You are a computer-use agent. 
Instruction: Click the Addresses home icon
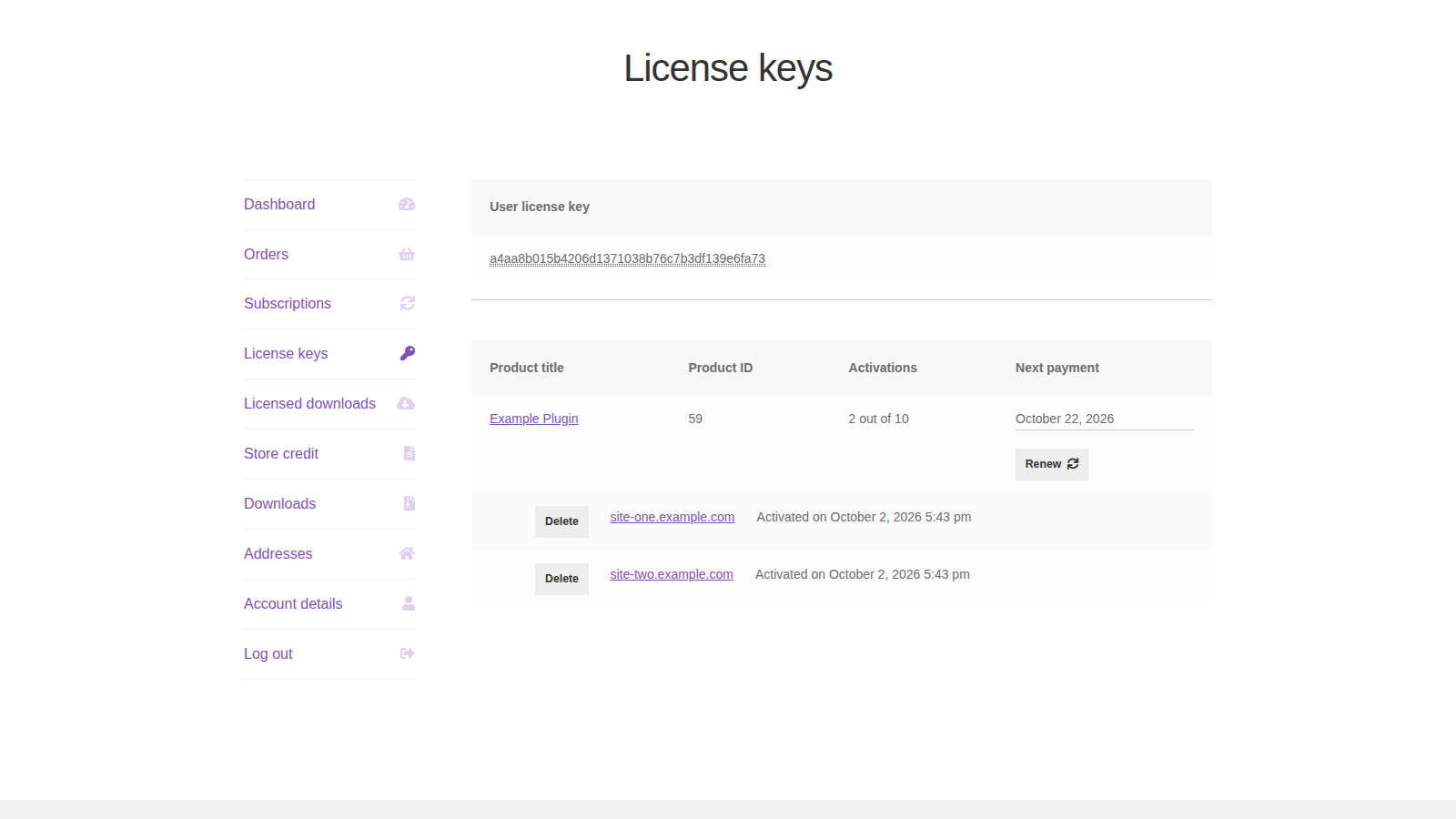click(x=407, y=553)
